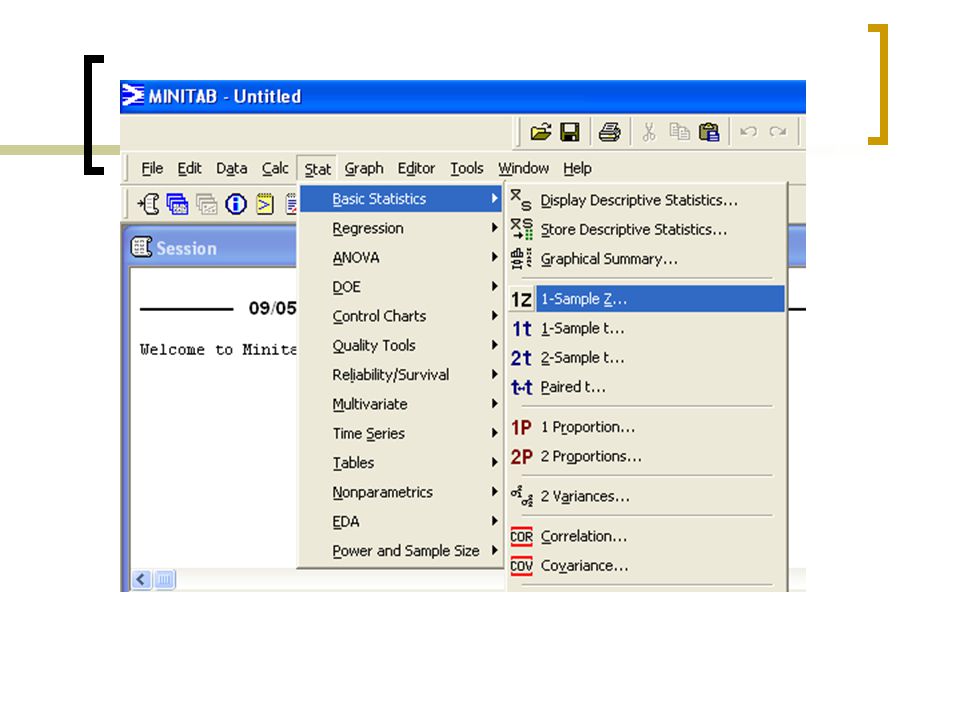Click the Graphical Summary icon
Image resolution: width=960 pixels, height=720 pixels.
click(521, 258)
